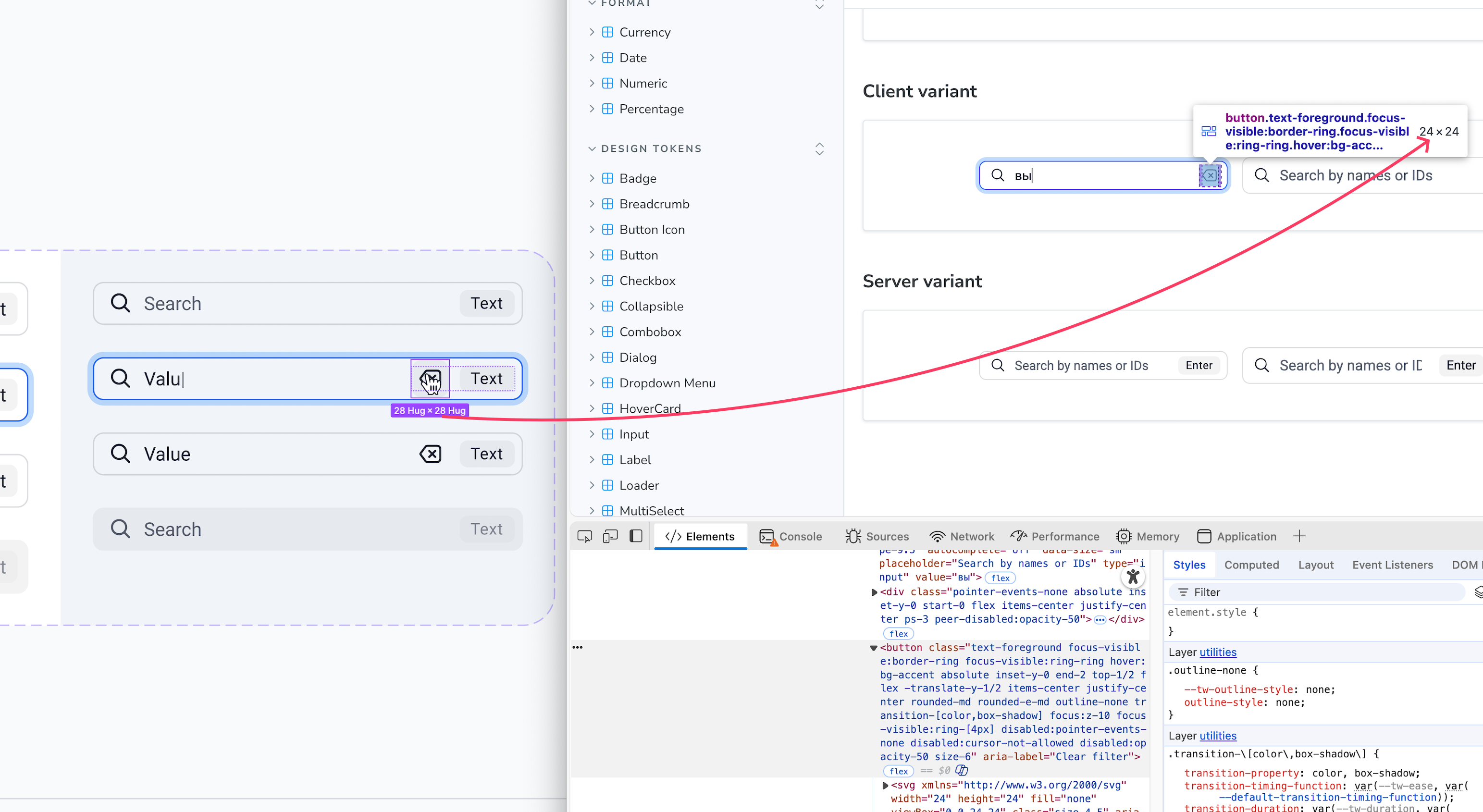Toggle the flex badge after the input node
This screenshot has height=812, width=1483.
click(1000, 578)
